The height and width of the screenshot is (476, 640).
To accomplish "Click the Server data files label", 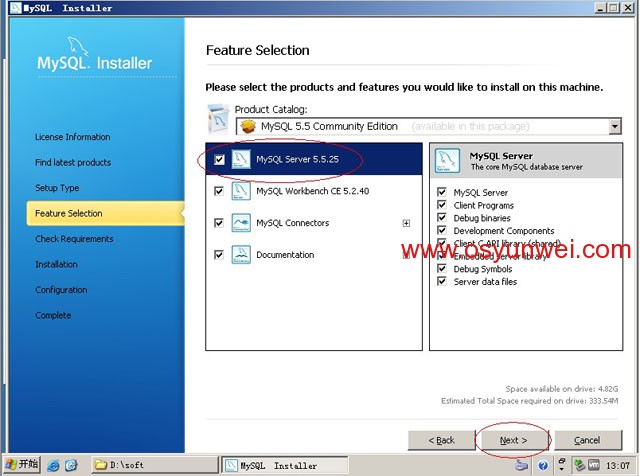I will (x=485, y=282).
